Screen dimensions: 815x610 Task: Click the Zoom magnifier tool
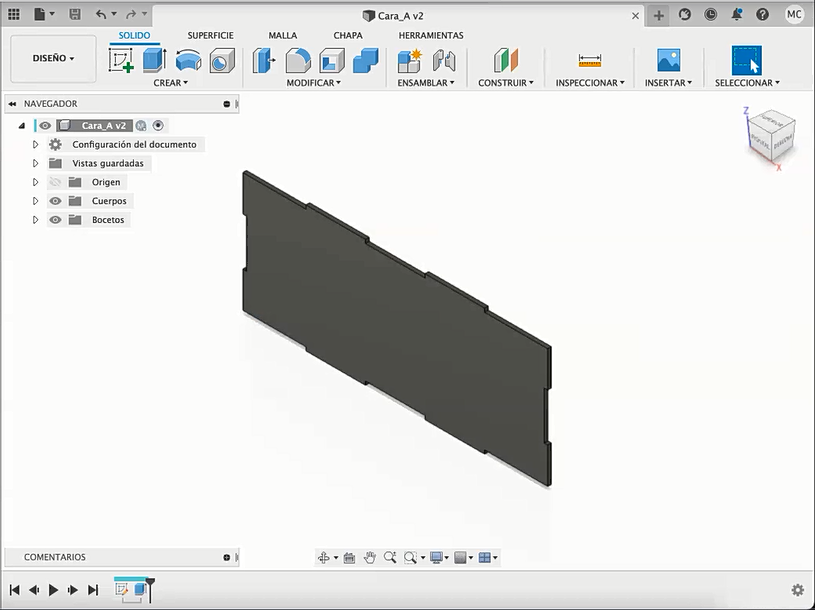coord(390,558)
